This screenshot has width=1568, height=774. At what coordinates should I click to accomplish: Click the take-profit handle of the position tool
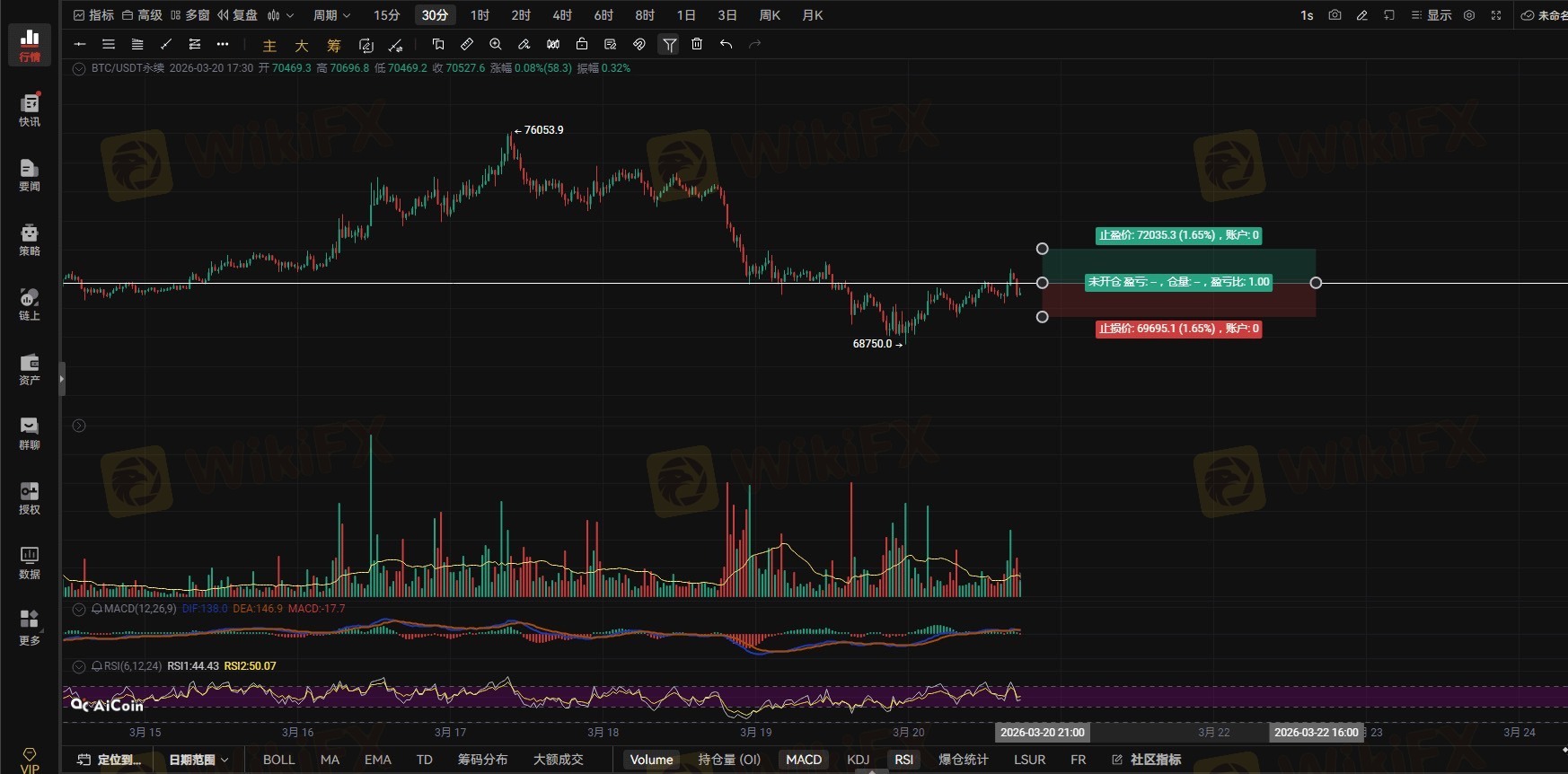[1042, 249]
